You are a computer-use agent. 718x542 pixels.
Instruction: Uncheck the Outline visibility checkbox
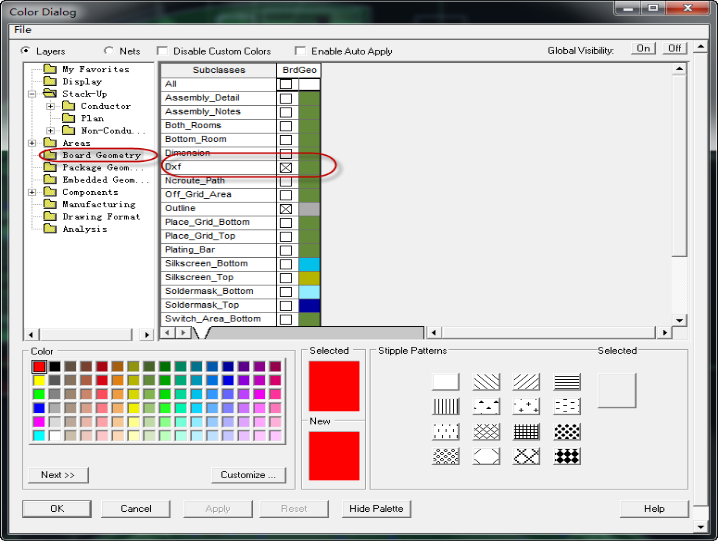(x=286, y=209)
